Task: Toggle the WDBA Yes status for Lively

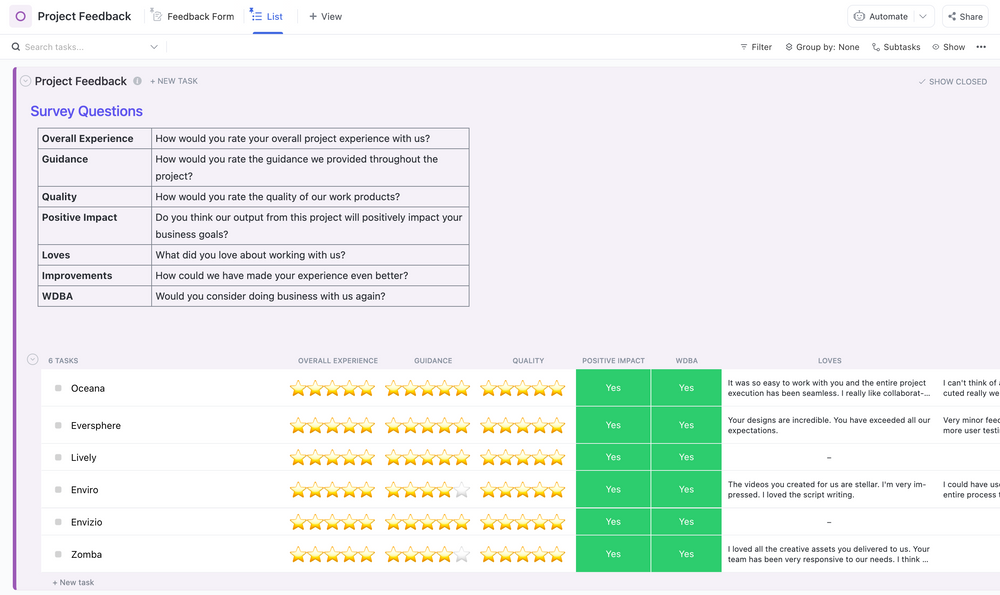Action: click(x=686, y=457)
